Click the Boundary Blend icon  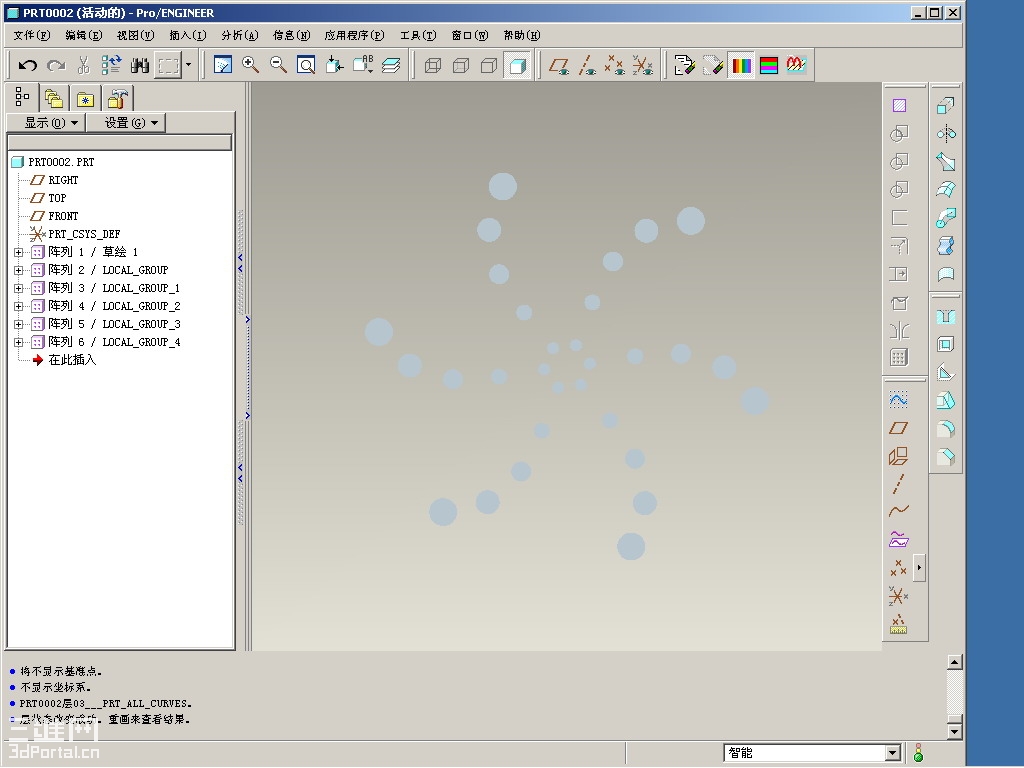[x=946, y=190]
